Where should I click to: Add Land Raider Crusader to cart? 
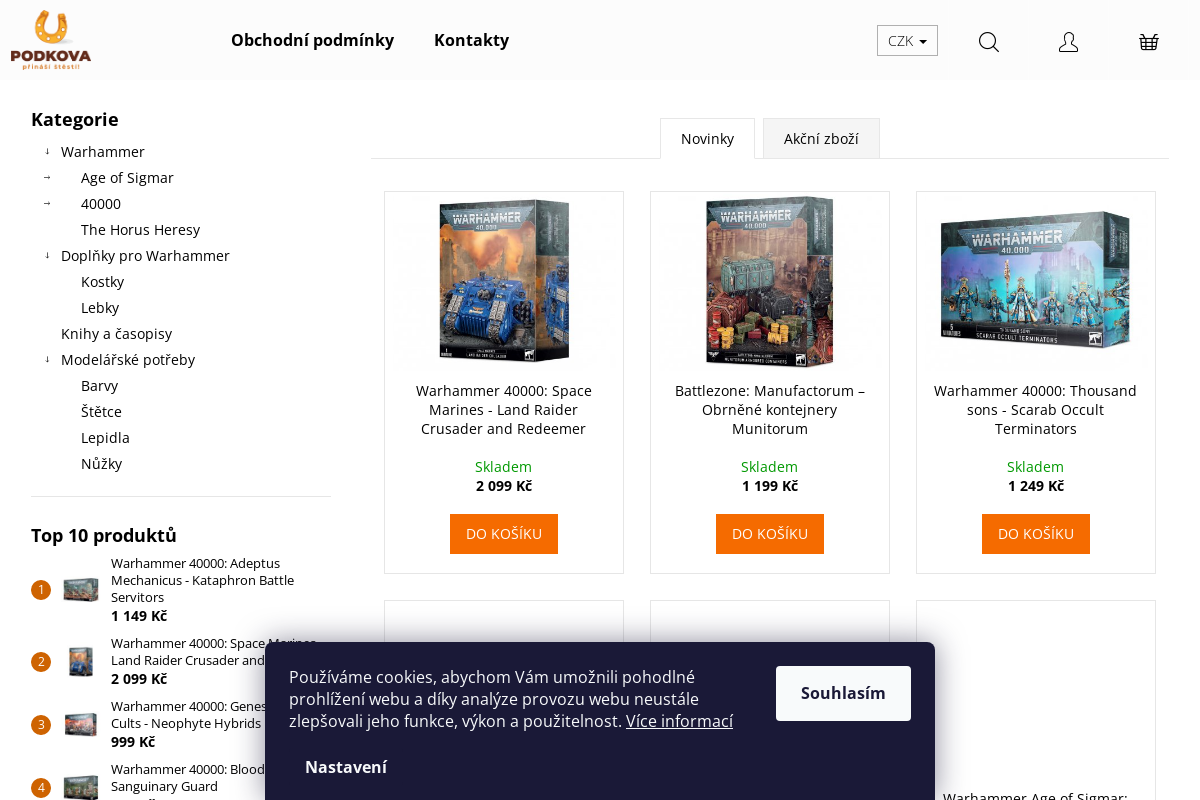[503, 534]
